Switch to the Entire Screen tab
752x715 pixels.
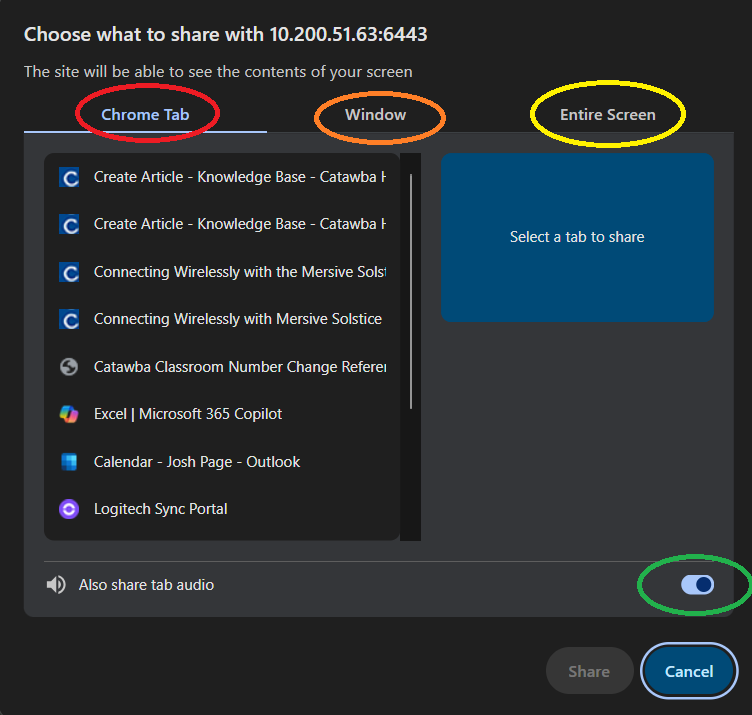click(x=607, y=114)
